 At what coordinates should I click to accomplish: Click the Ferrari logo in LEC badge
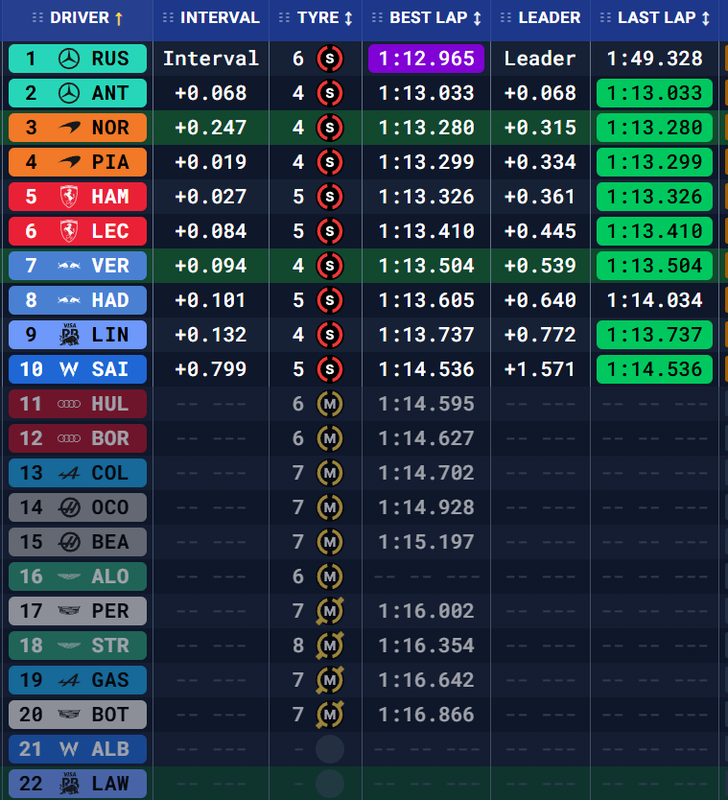pyautogui.click(x=69, y=231)
